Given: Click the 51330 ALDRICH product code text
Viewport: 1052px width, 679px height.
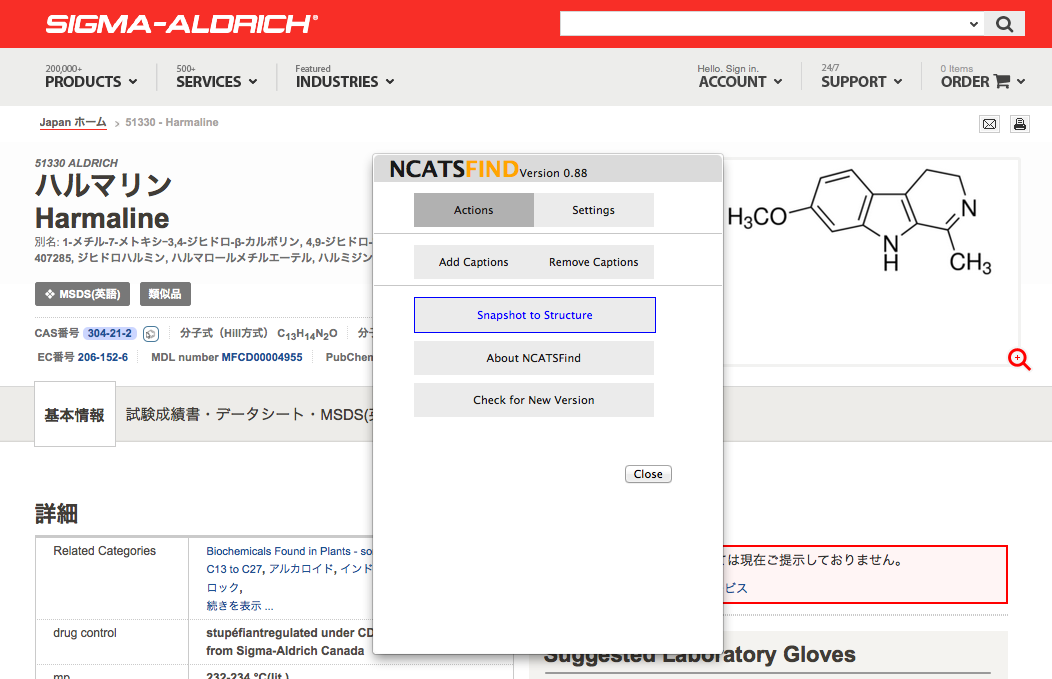Looking at the screenshot, I should tap(76, 163).
